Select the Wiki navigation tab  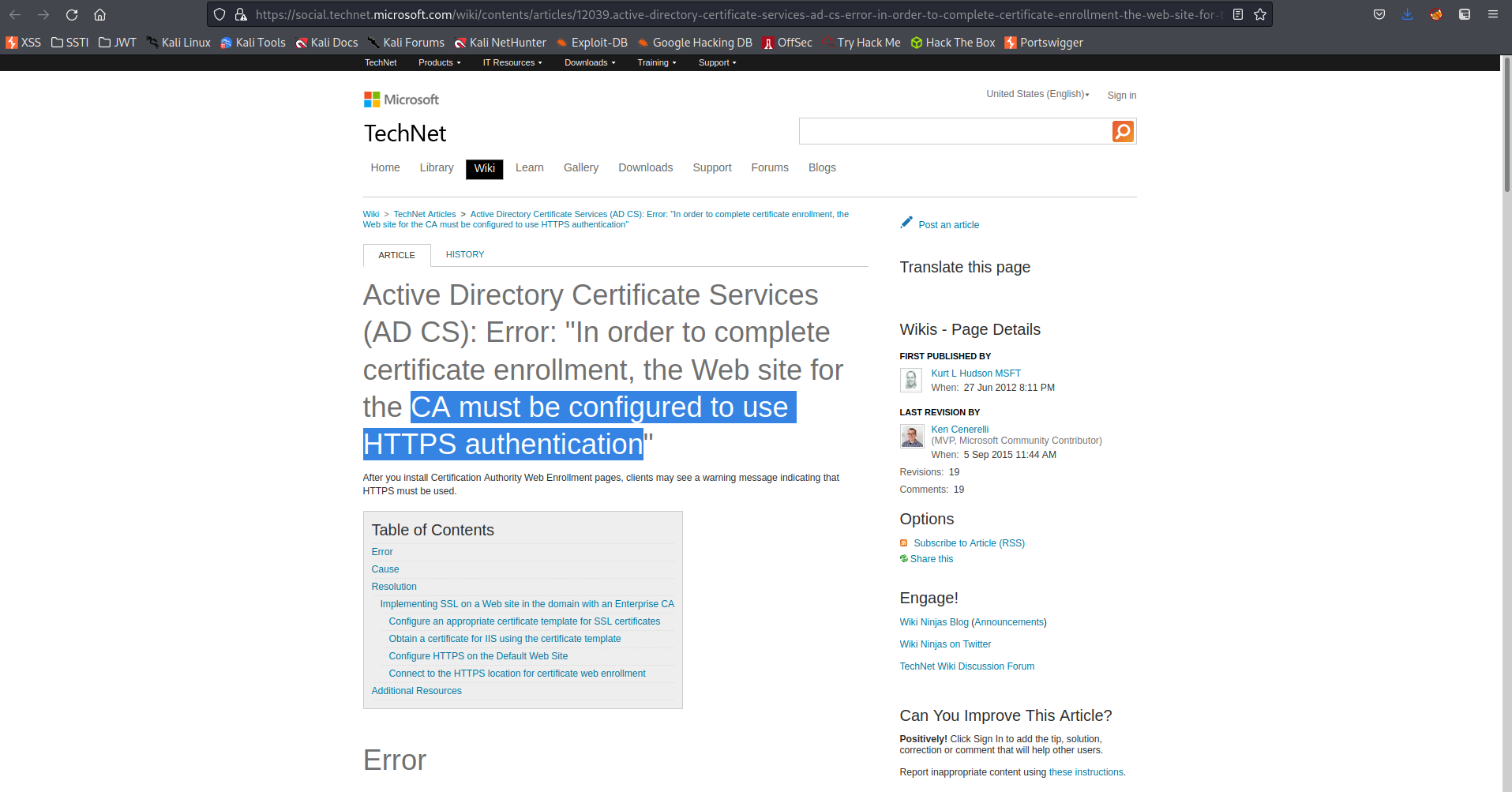[x=485, y=169]
